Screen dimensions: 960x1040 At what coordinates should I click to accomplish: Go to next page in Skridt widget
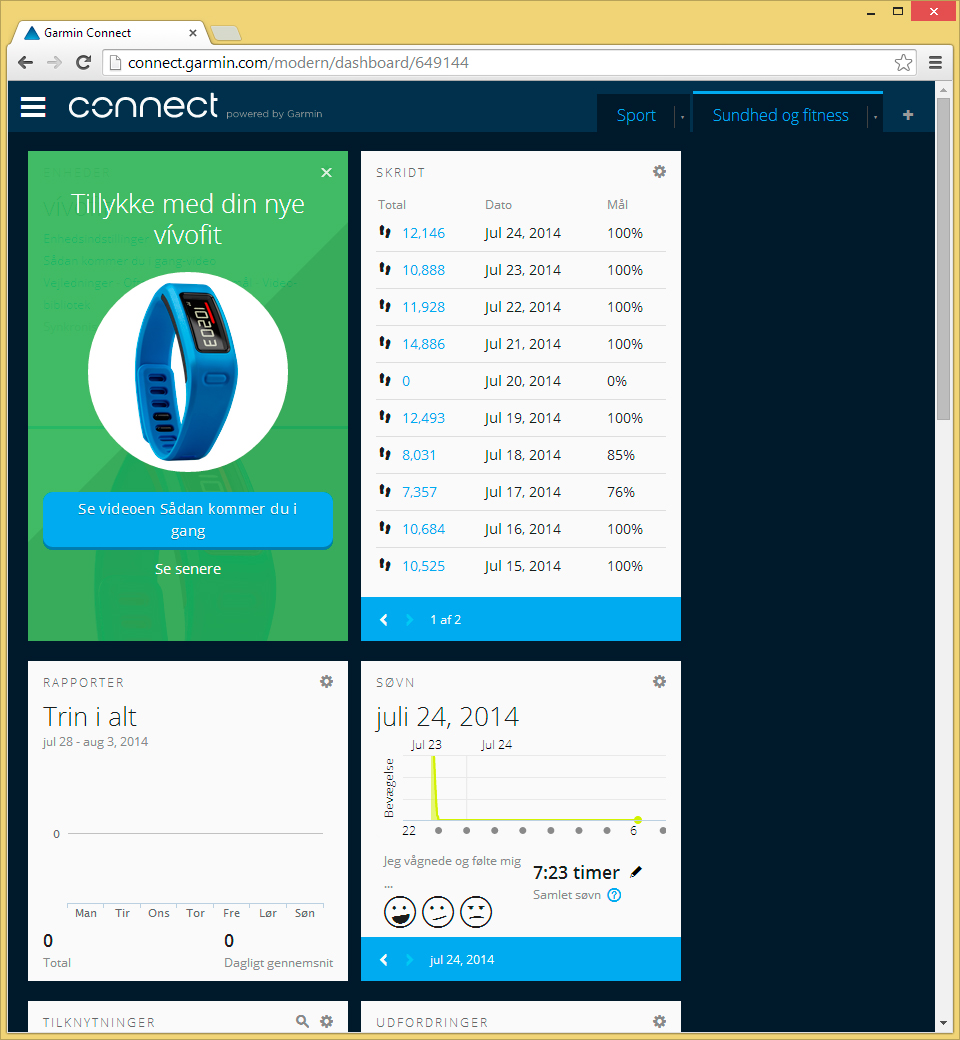[409, 619]
